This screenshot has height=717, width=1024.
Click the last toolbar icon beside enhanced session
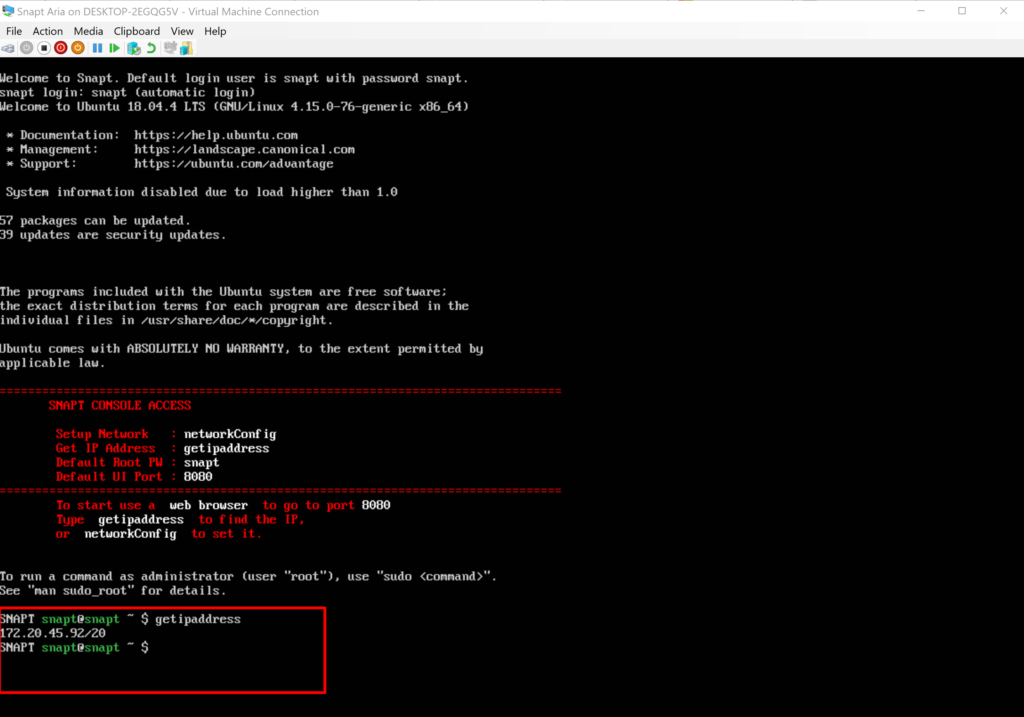pyautogui.click(x=187, y=48)
